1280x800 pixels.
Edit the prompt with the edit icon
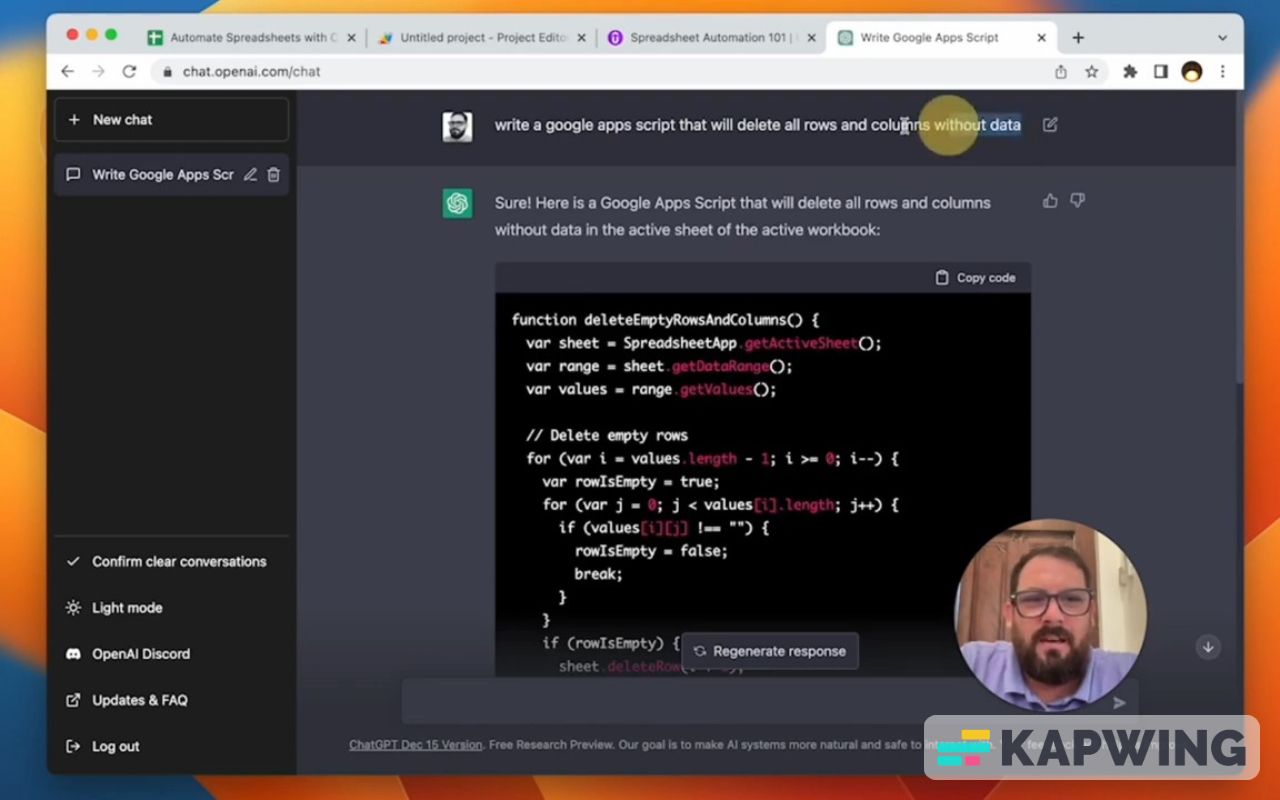1050,125
